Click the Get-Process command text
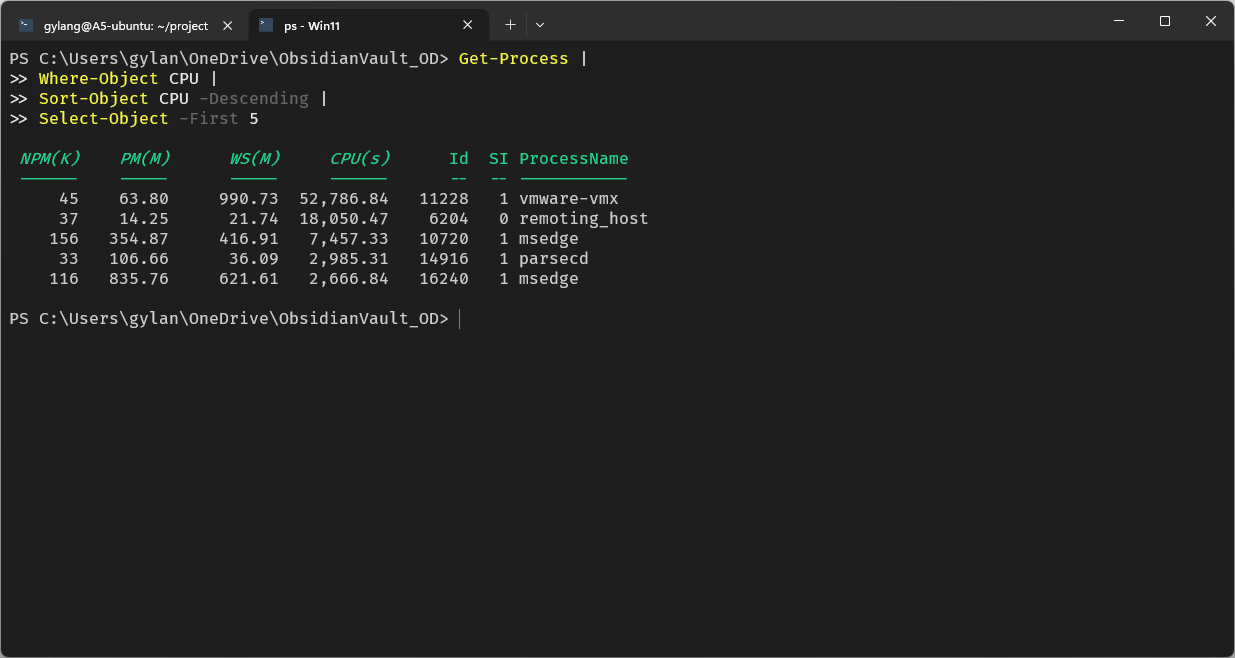Screen dimensions: 1235x658 (513, 58)
